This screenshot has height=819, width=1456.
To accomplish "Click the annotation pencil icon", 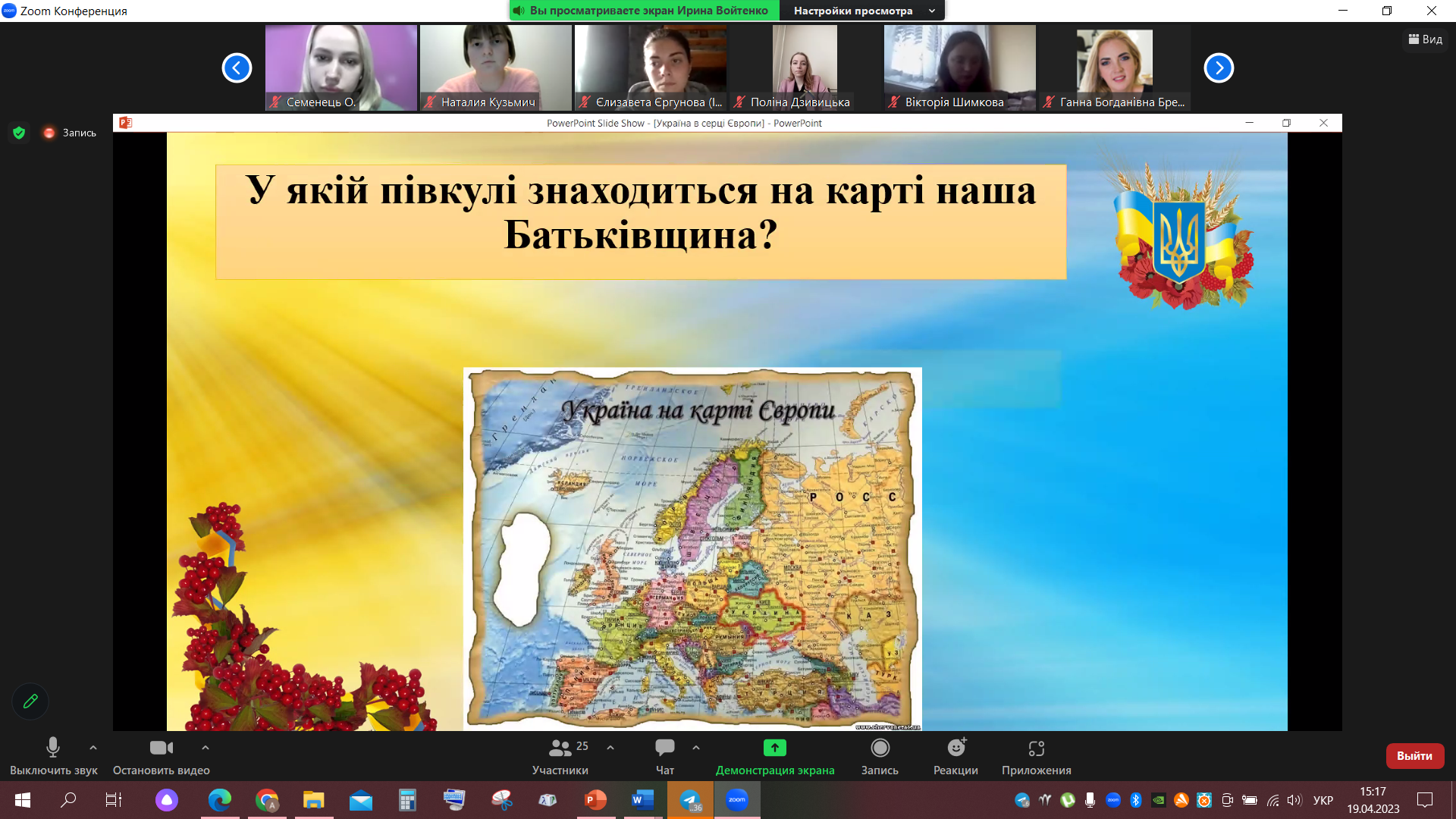I will [30, 701].
